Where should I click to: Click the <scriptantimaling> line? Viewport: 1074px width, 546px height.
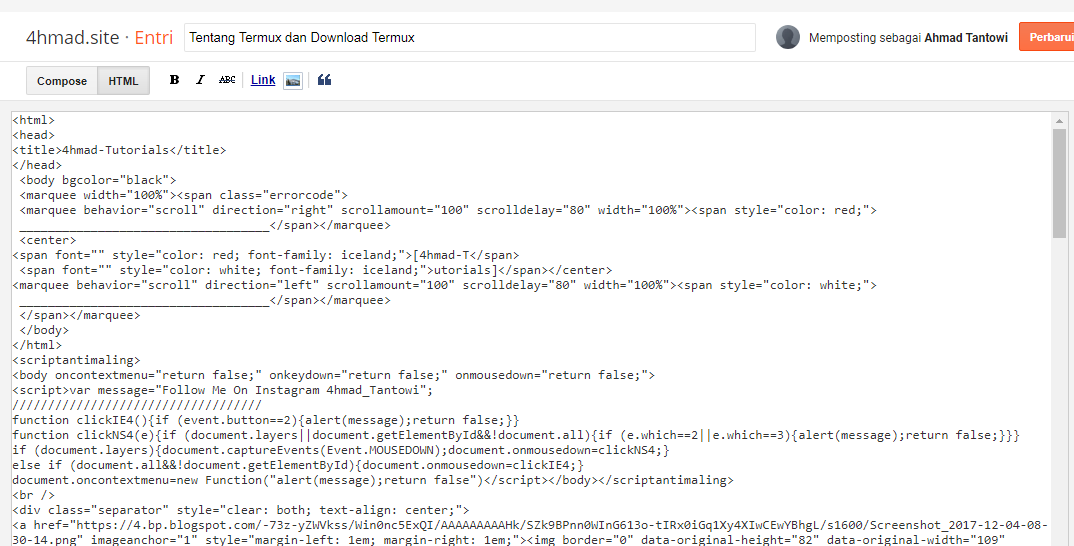pyautogui.click(x=76, y=360)
